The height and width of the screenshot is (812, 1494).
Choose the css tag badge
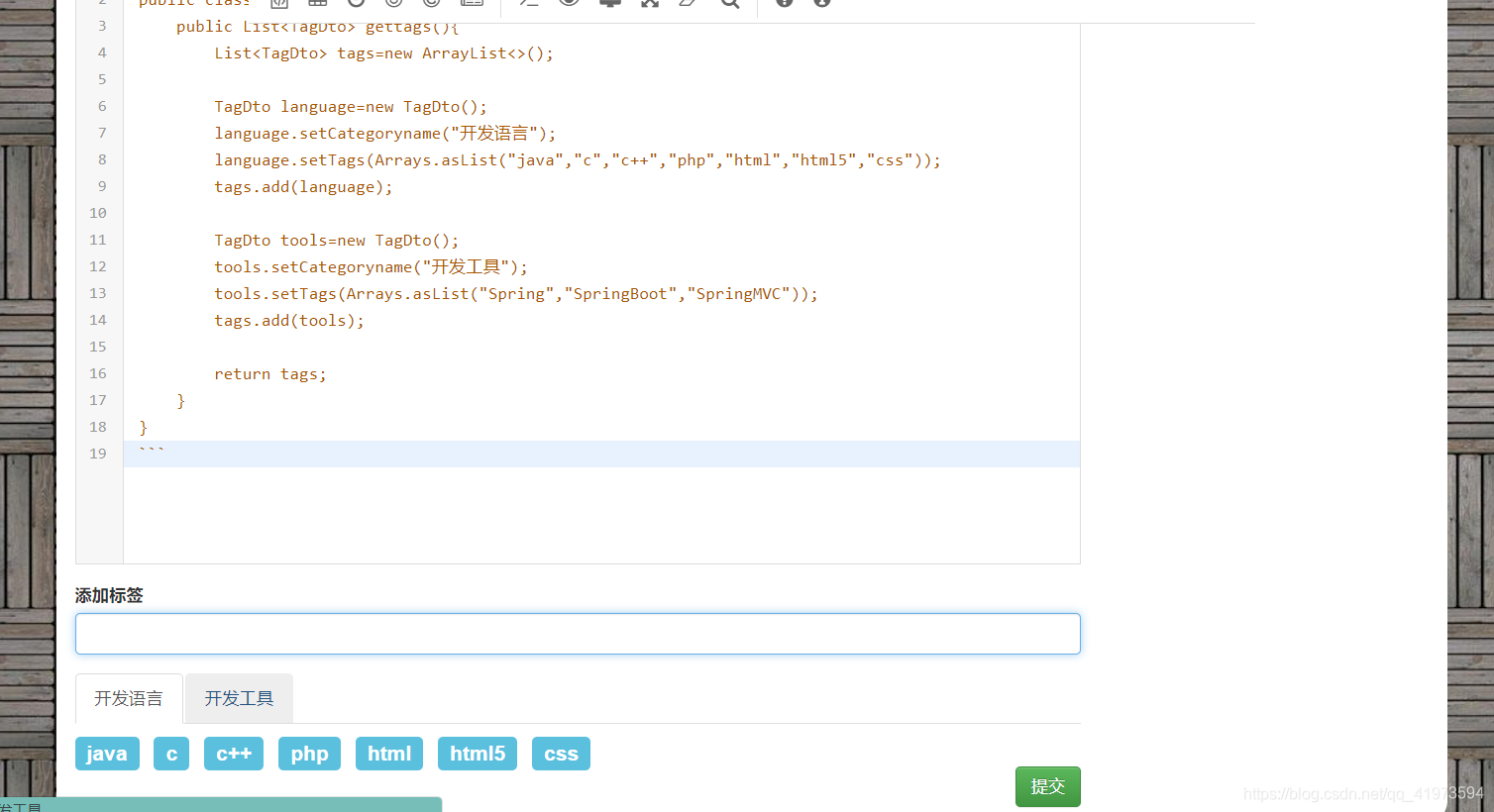tap(561, 754)
